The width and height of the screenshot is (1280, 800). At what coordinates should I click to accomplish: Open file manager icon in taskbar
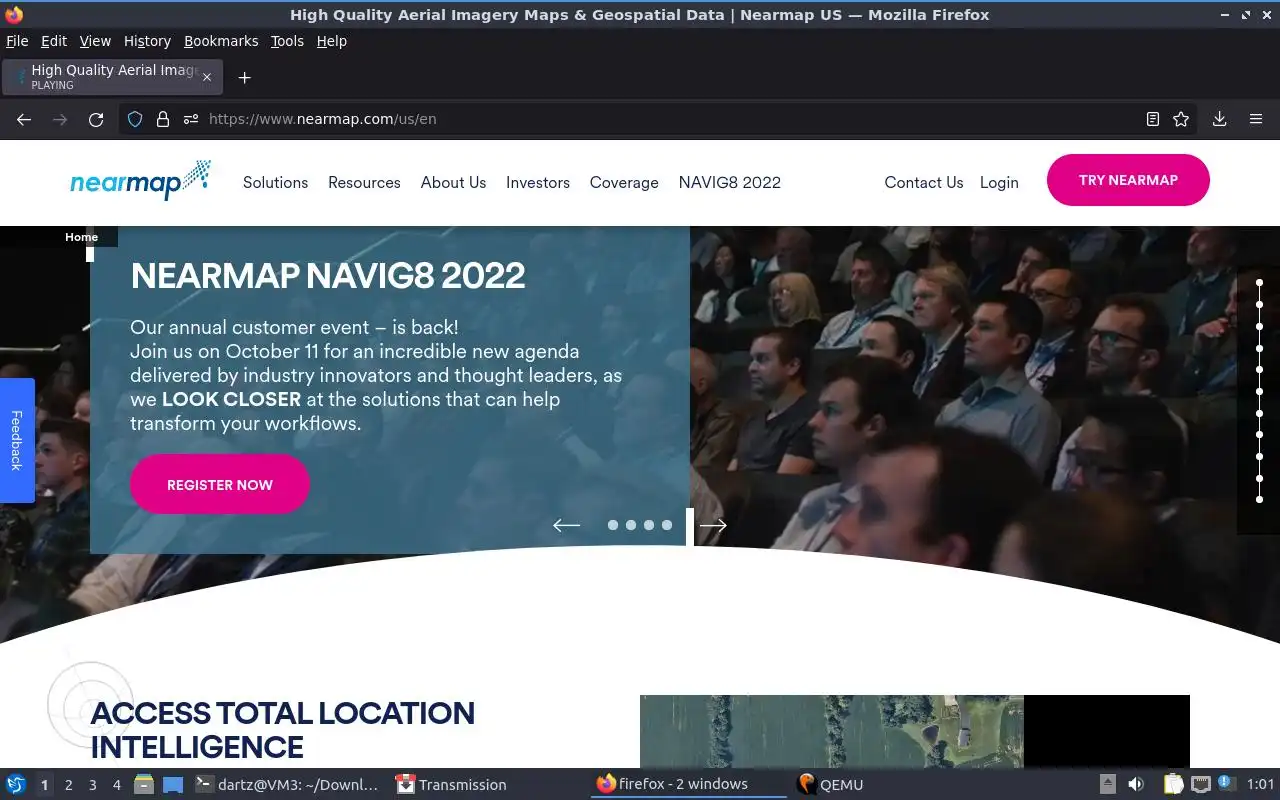click(x=144, y=785)
